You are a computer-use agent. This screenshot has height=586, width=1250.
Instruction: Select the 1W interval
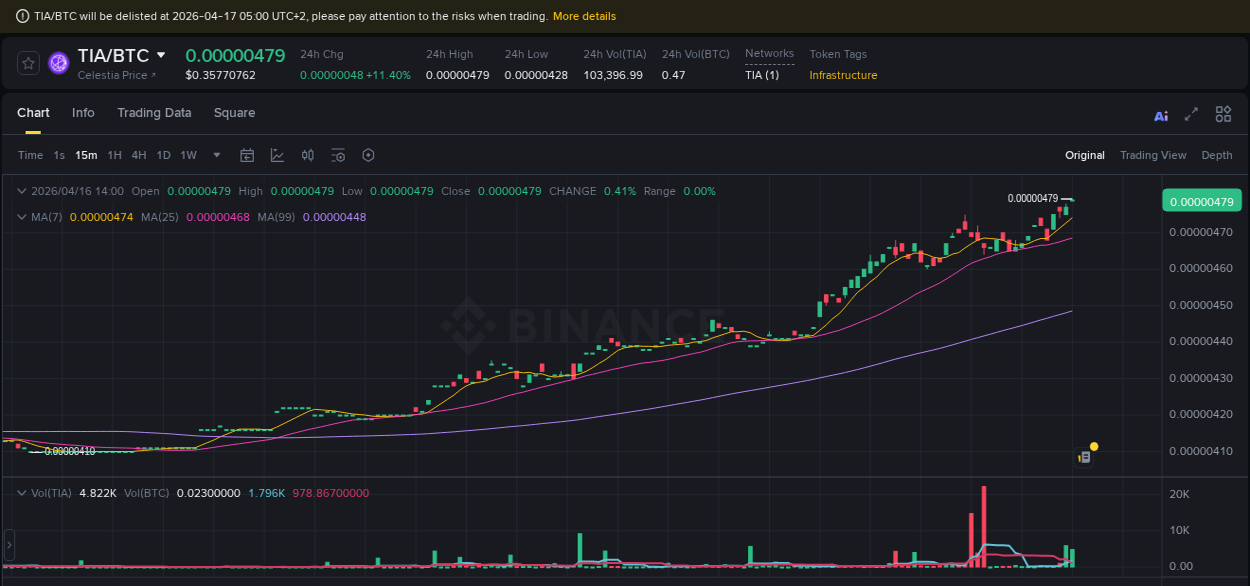(x=188, y=155)
